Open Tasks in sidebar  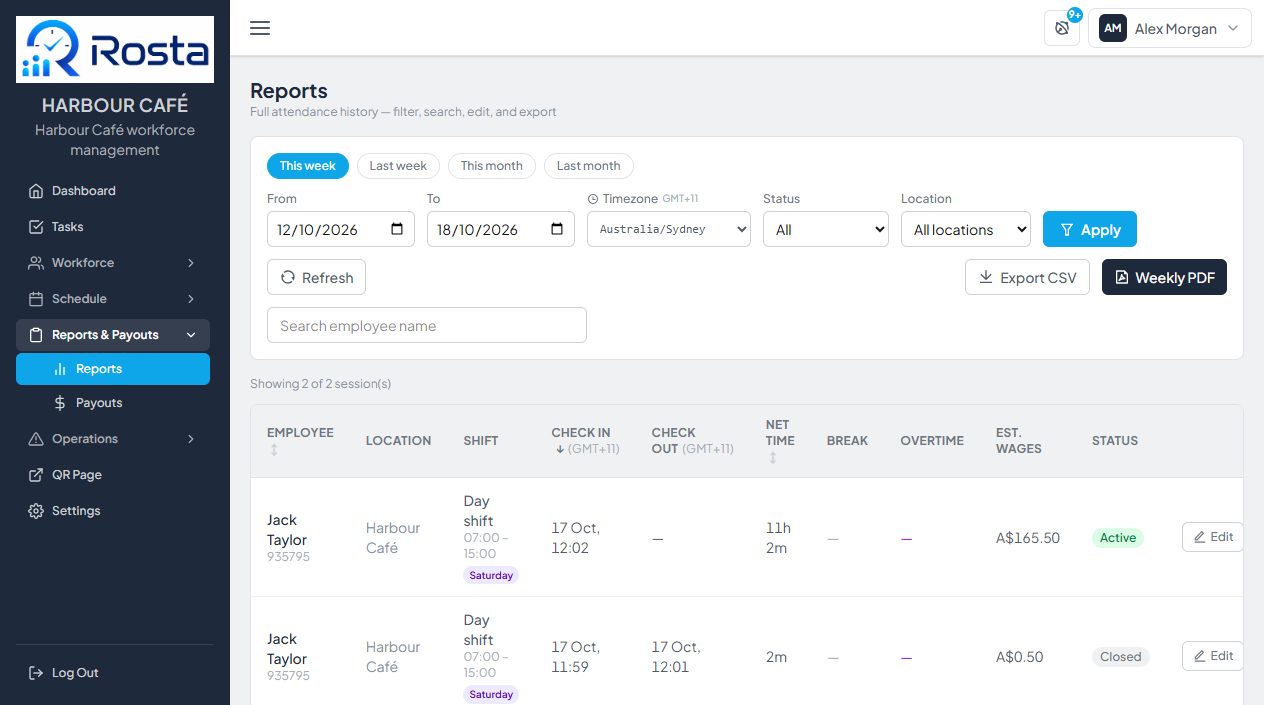113,227
